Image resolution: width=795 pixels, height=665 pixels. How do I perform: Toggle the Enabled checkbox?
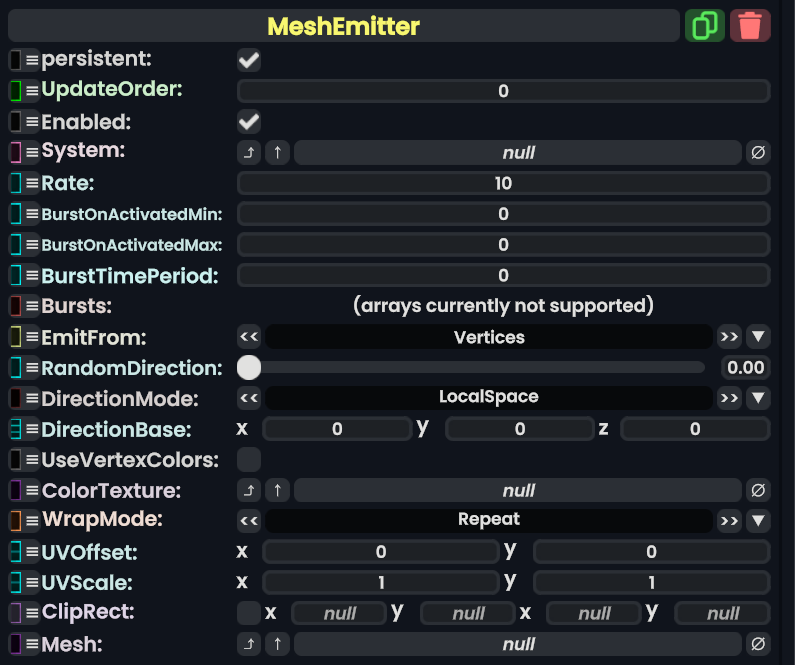(x=249, y=123)
